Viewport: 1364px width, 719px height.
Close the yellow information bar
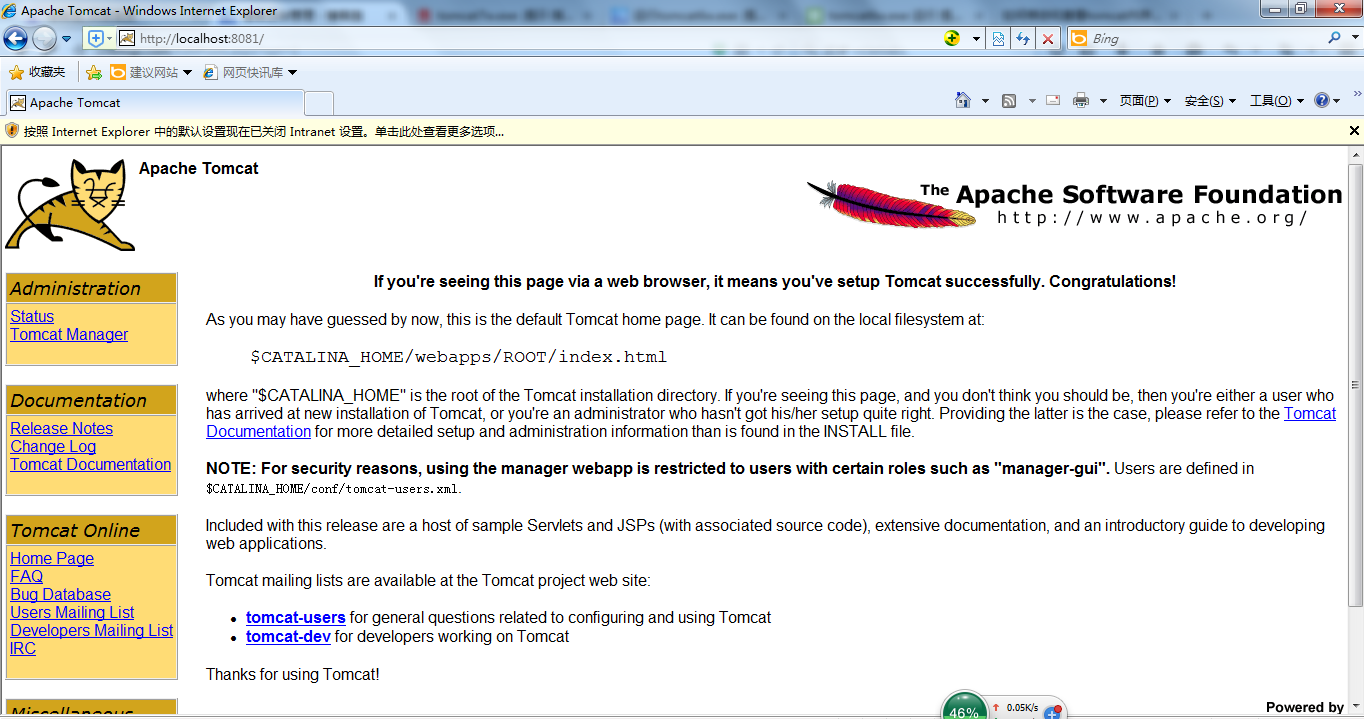[x=1354, y=131]
